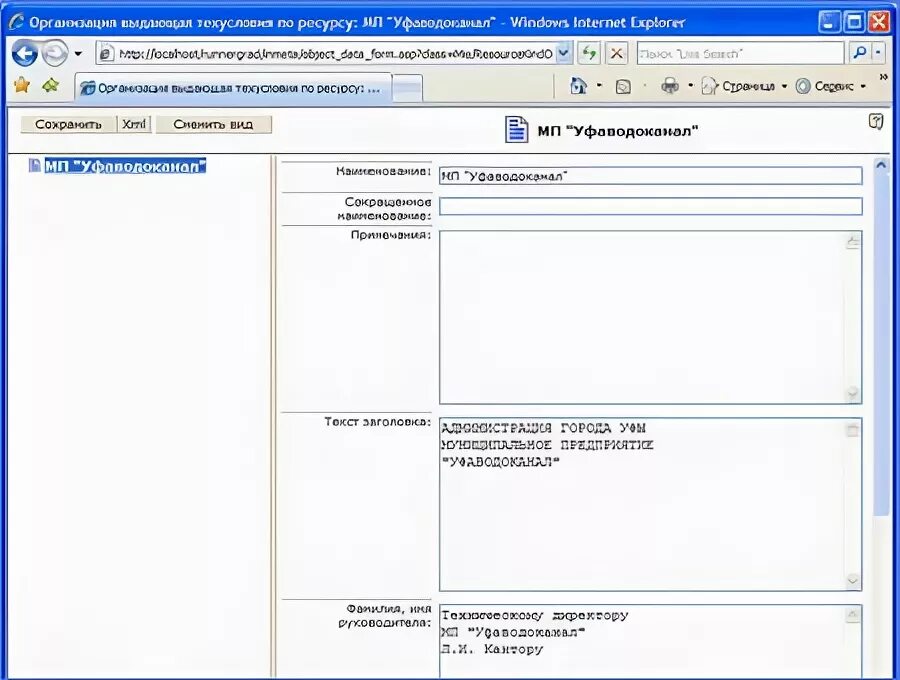Viewport: 900px width, 680px height.
Task: Maximize the Internet Explorer window
Action: click(x=855, y=22)
